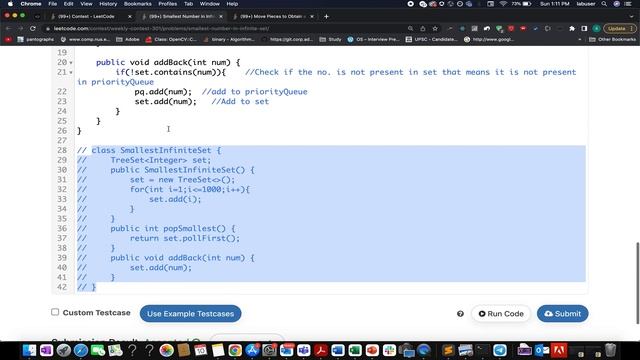The width and height of the screenshot is (640, 360).
Task: Open the Trash in the dock
Action: [x=610, y=350]
